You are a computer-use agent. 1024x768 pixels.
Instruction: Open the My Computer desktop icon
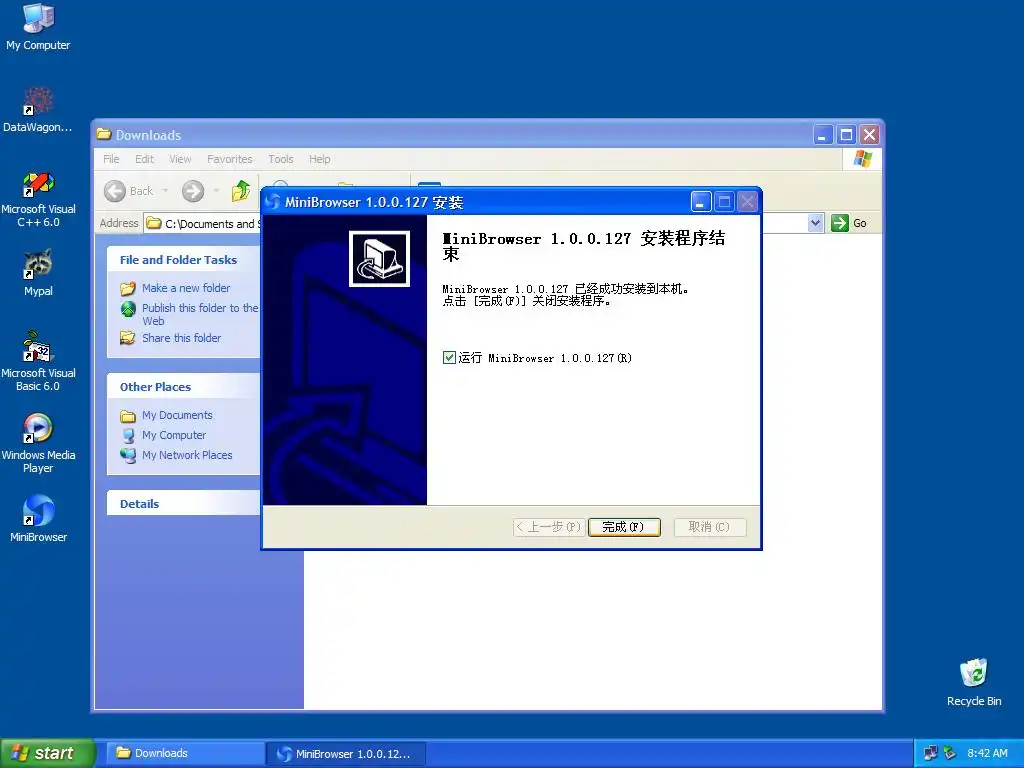pyautogui.click(x=39, y=26)
